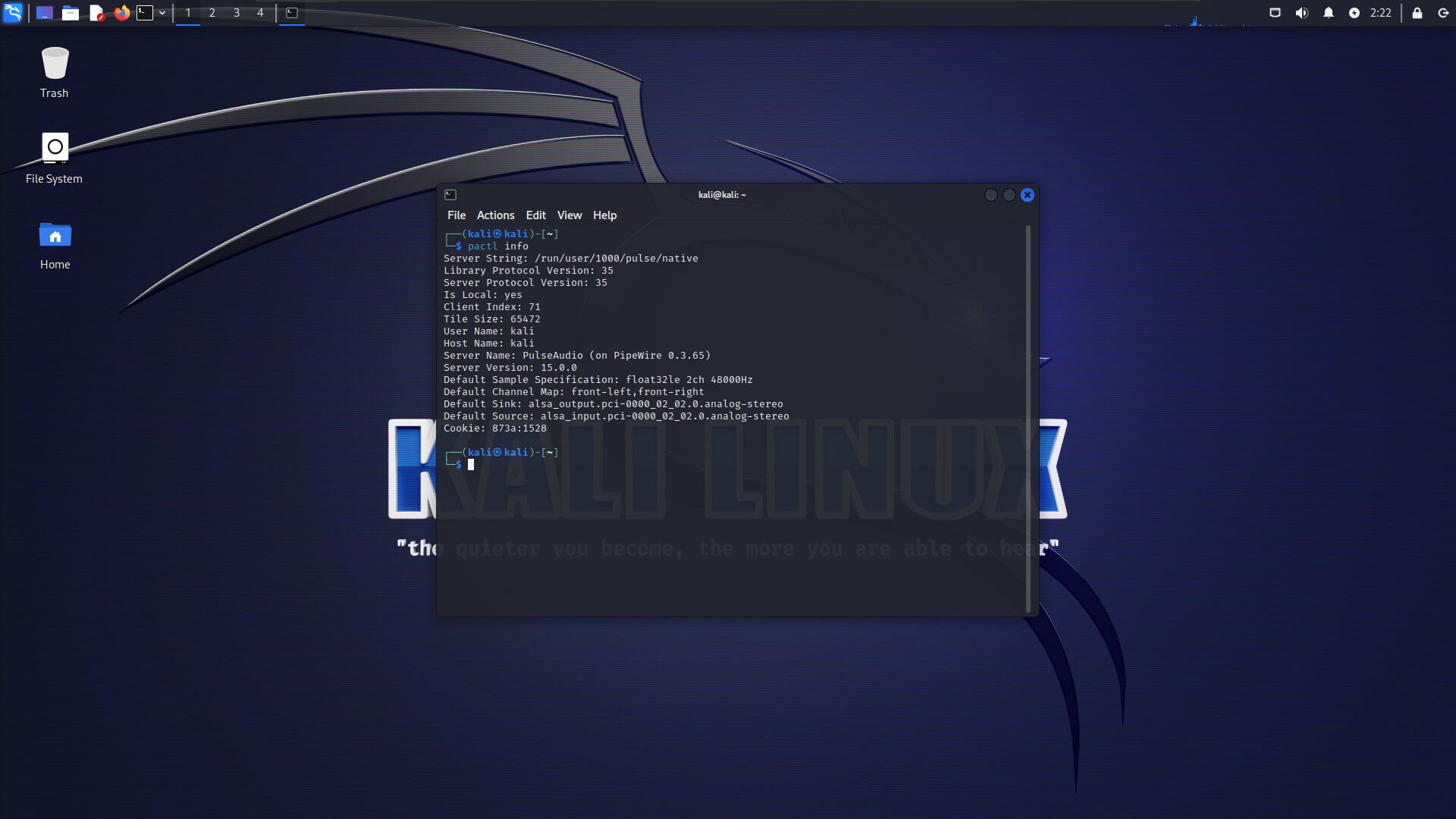The image size is (1456, 819).
Task: Open the View menu in the terminal window
Action: pyautogui.click(x=569, y=215)
